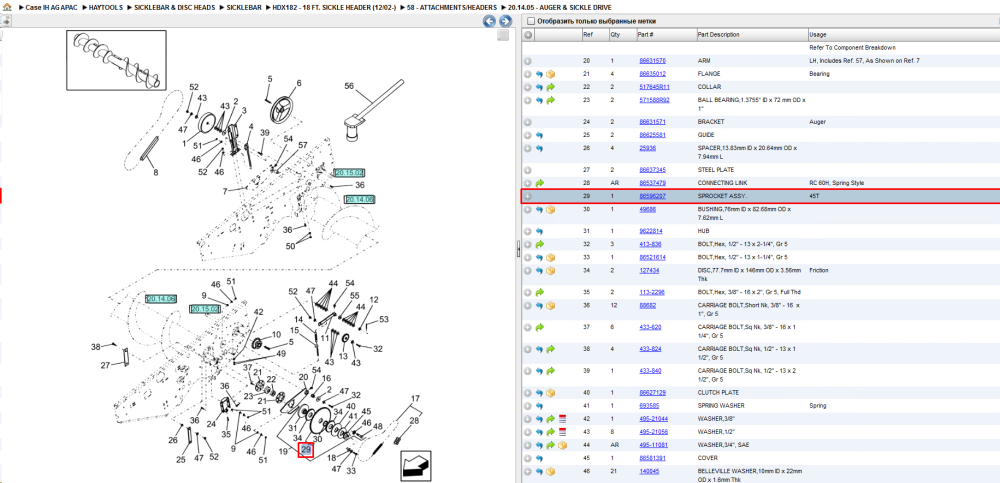This screenshot has height=483, width=1000.
Task: Click green arrow on ref 37 carriage bolt
Action: coord(540,327)
